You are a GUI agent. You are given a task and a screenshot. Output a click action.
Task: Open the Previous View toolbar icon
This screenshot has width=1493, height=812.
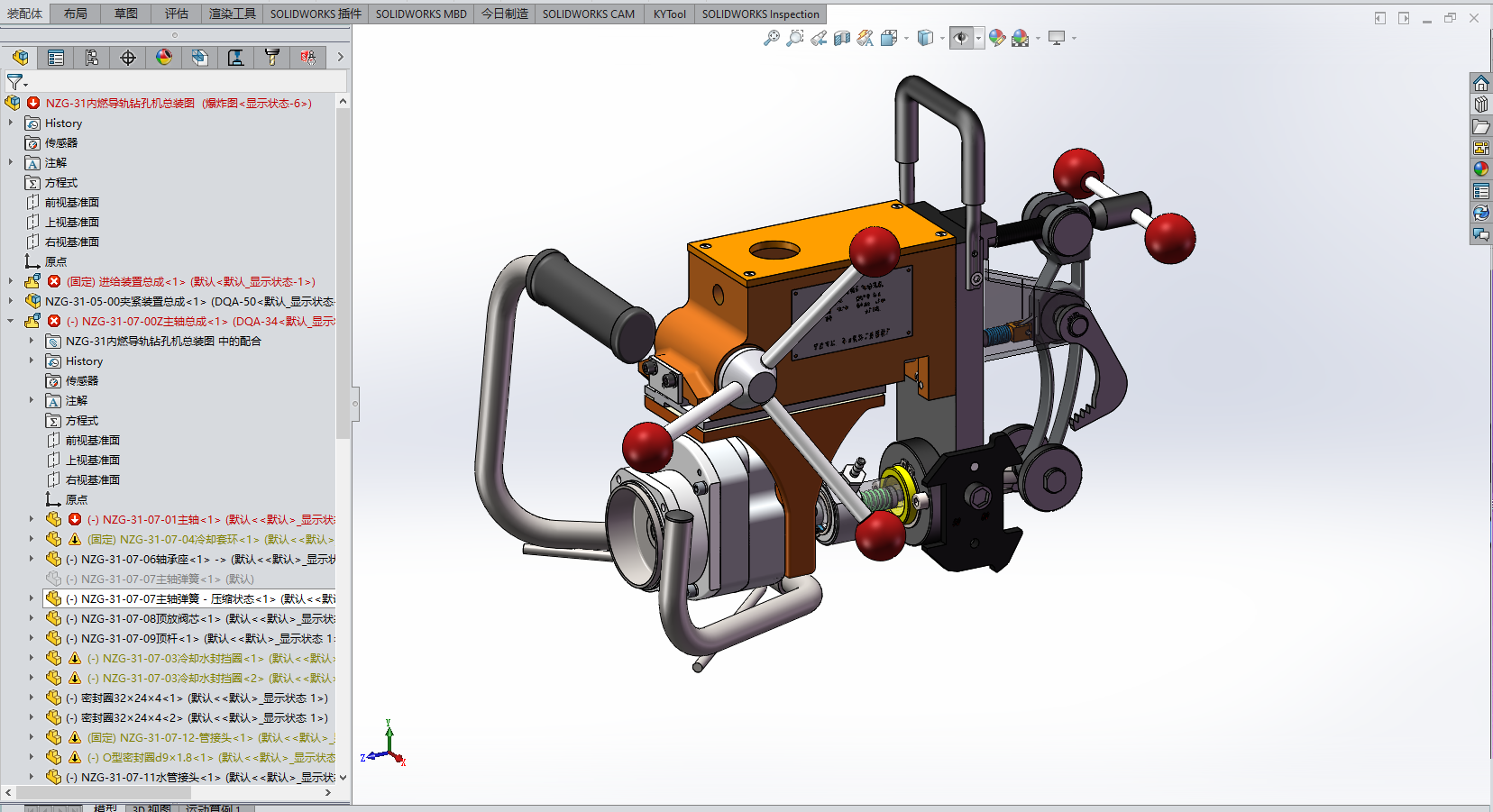(x=819, y=38)
